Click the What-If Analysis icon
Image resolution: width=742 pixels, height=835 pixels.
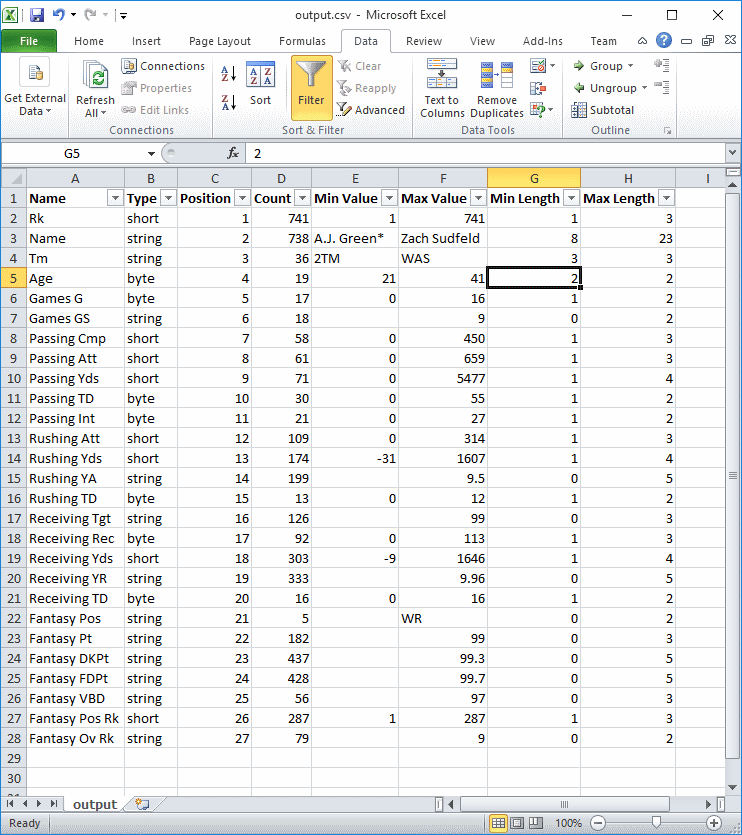(x=538, y=110)
